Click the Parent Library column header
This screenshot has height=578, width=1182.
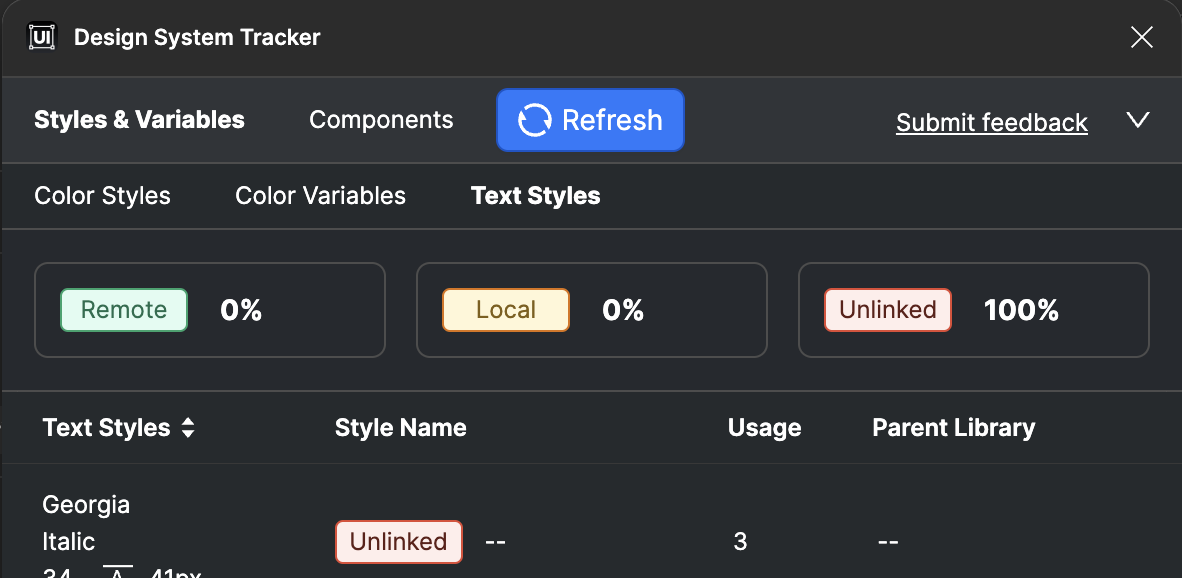pos(954,428)
